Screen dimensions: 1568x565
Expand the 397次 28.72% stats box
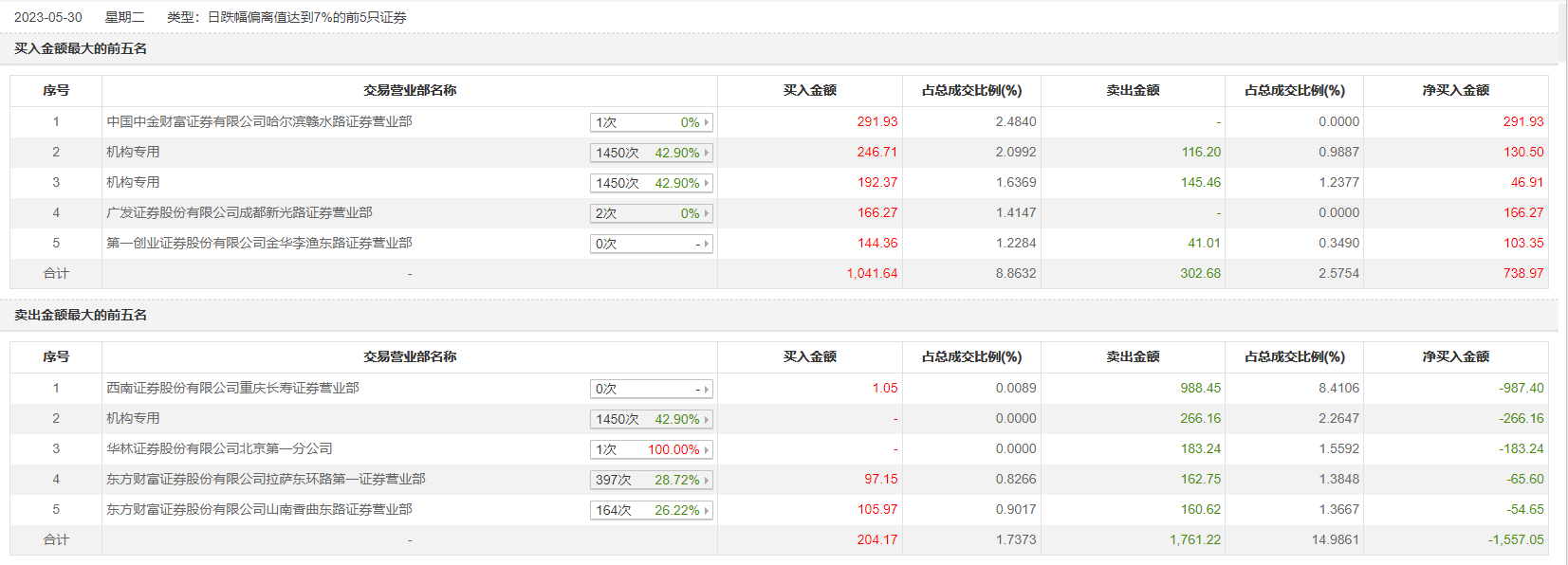(651, 480)
